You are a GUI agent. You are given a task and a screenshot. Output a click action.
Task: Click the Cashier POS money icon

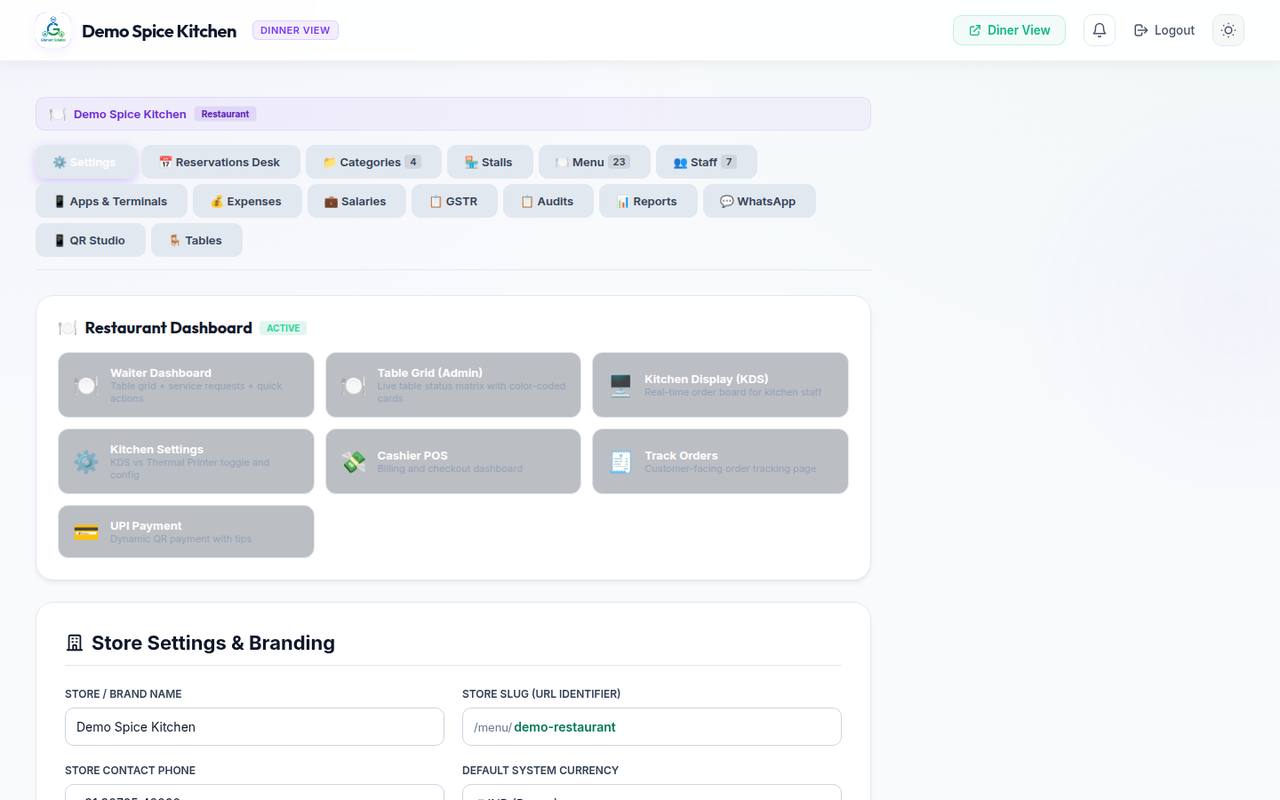click(353, 461)
